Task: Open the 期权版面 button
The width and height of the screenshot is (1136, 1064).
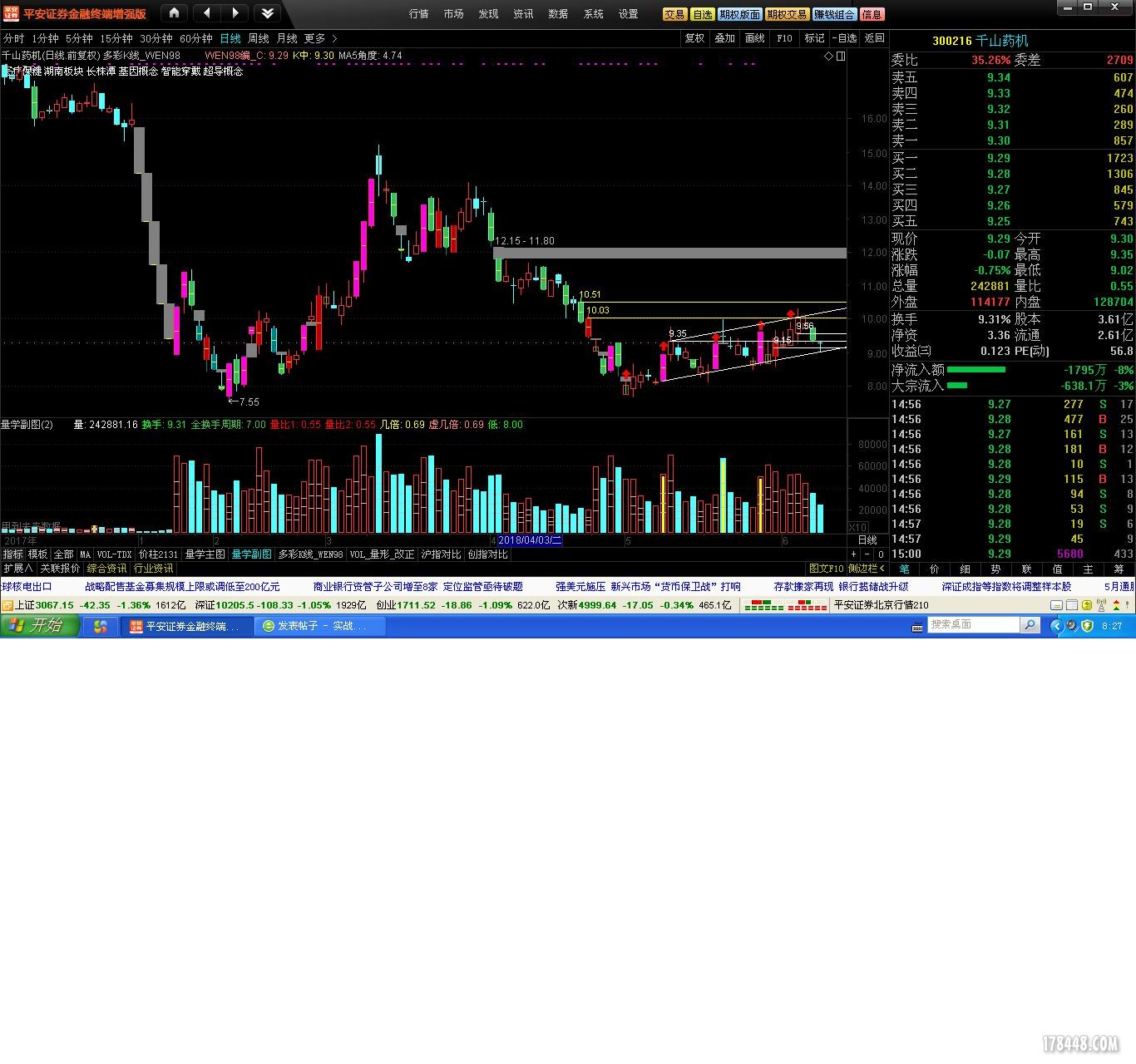Action: coord(740,14)
